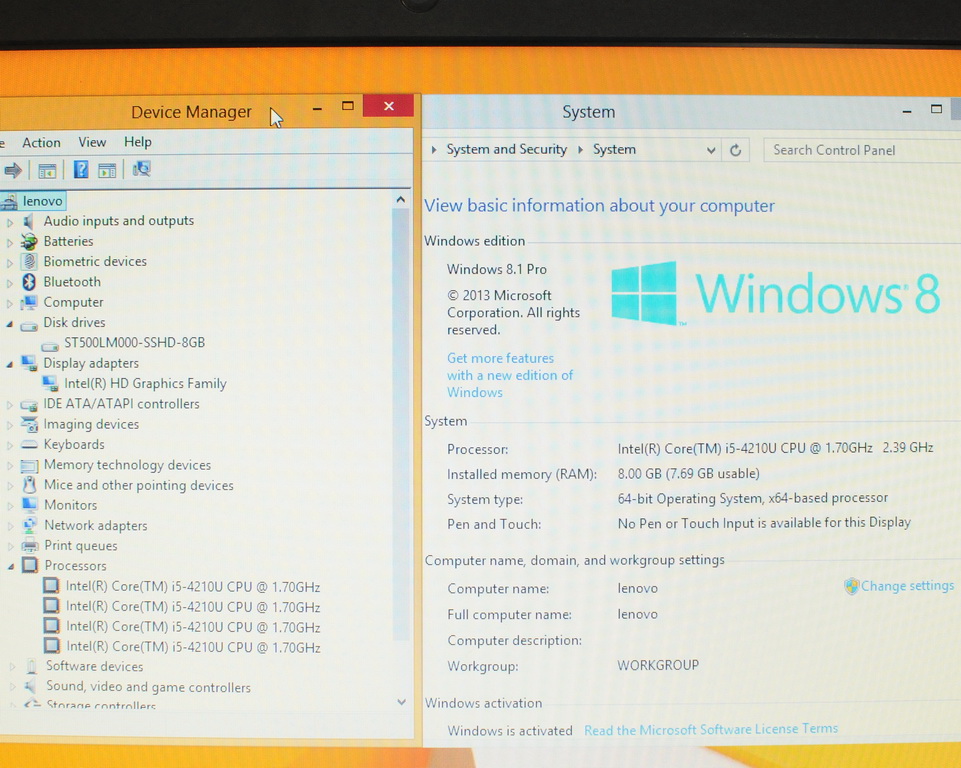Click the Keyboards category icon
Viewport: 961px width, 768px height.
click(29, 444)
